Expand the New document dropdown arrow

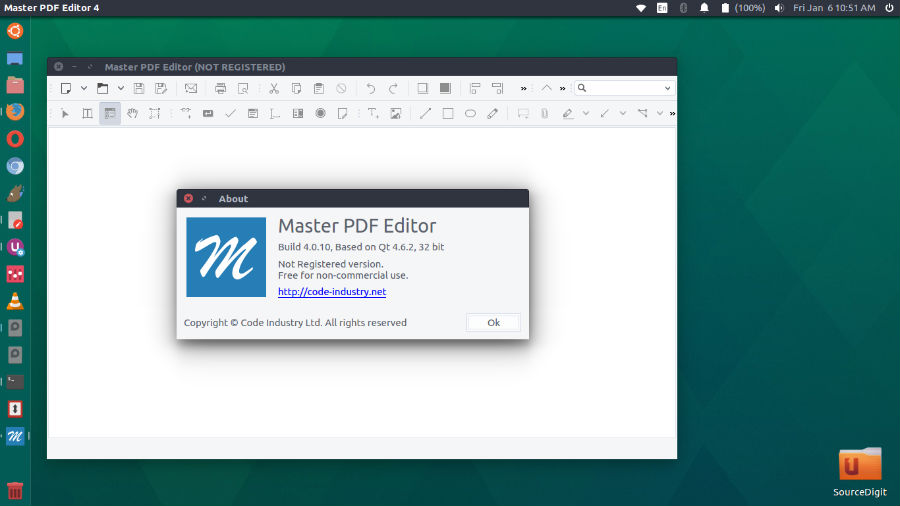click(84, 88)
